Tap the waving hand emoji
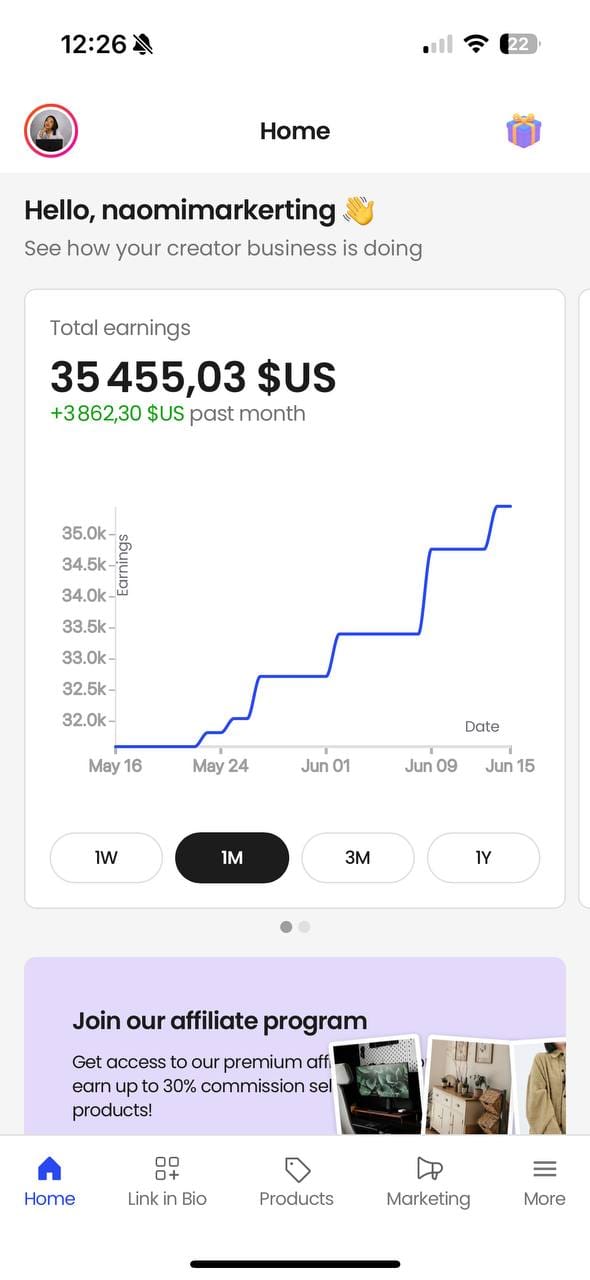Image resolution: width=590 pixels, height=1280 pixels. click(358, 210)
